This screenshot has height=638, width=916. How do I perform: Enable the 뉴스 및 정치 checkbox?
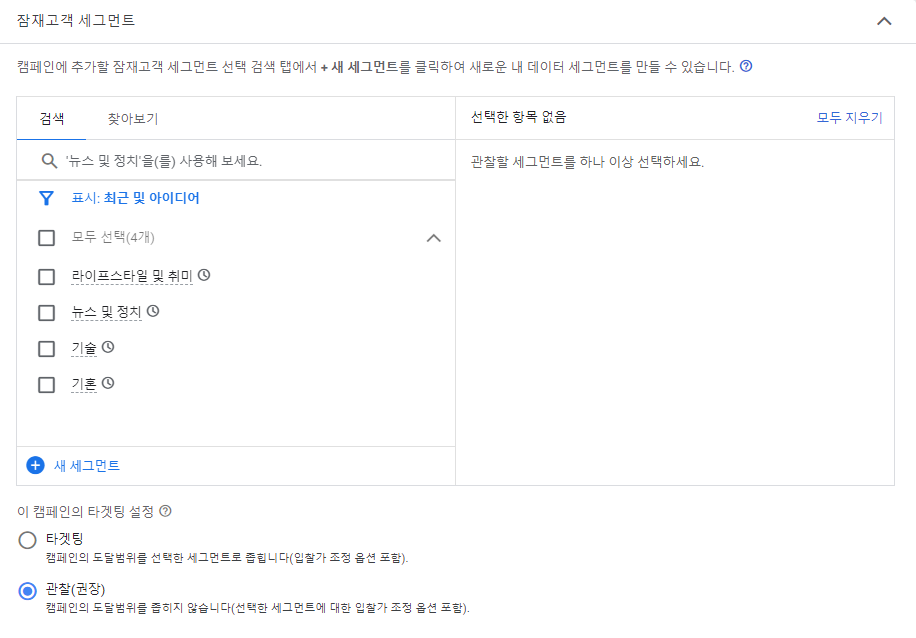point(46,313)
